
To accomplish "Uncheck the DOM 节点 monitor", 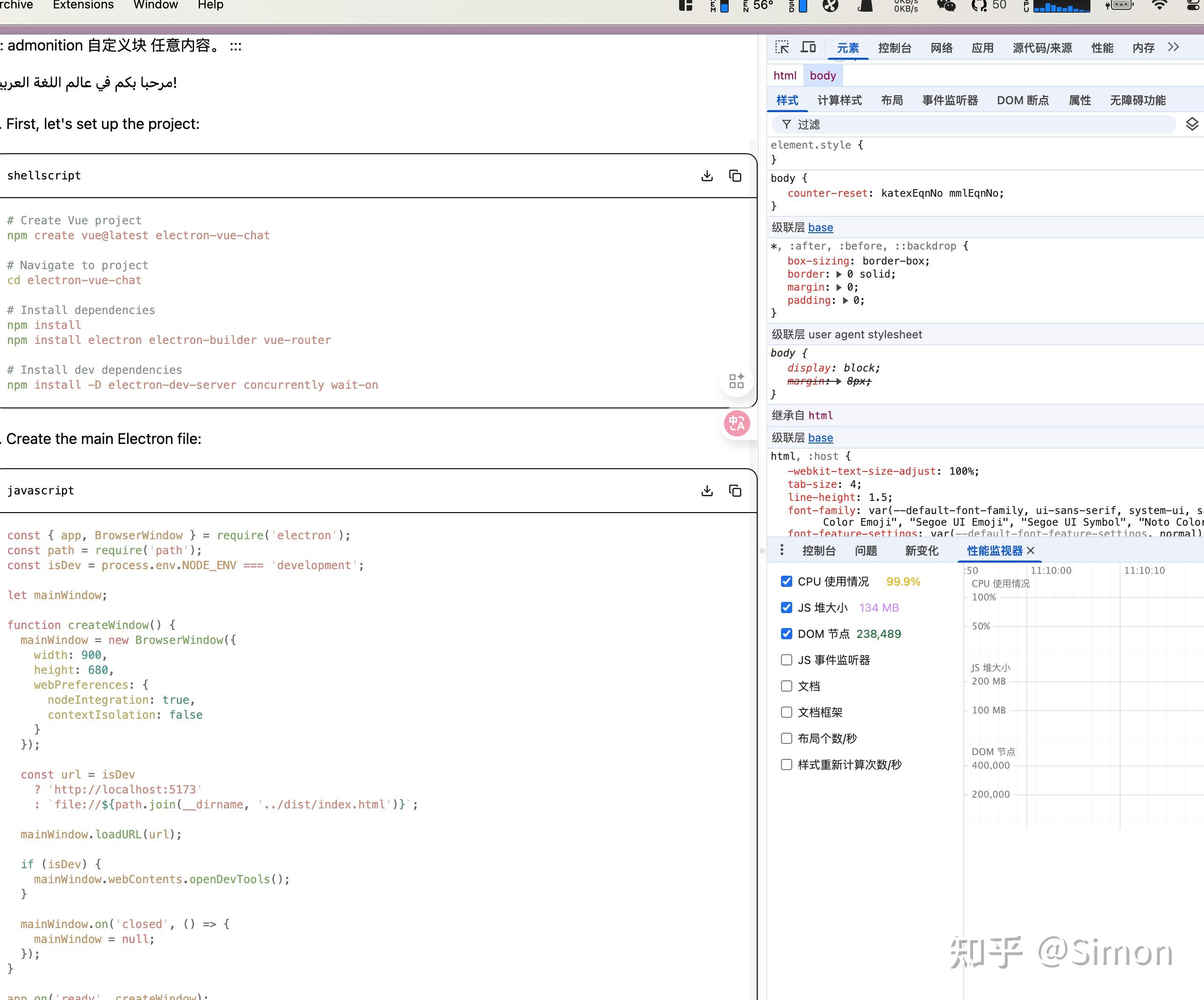I will coord(786,634).
